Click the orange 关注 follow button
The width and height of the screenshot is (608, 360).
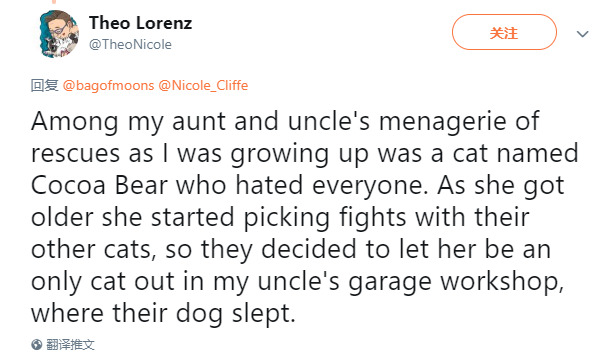(x=504, y=32)
